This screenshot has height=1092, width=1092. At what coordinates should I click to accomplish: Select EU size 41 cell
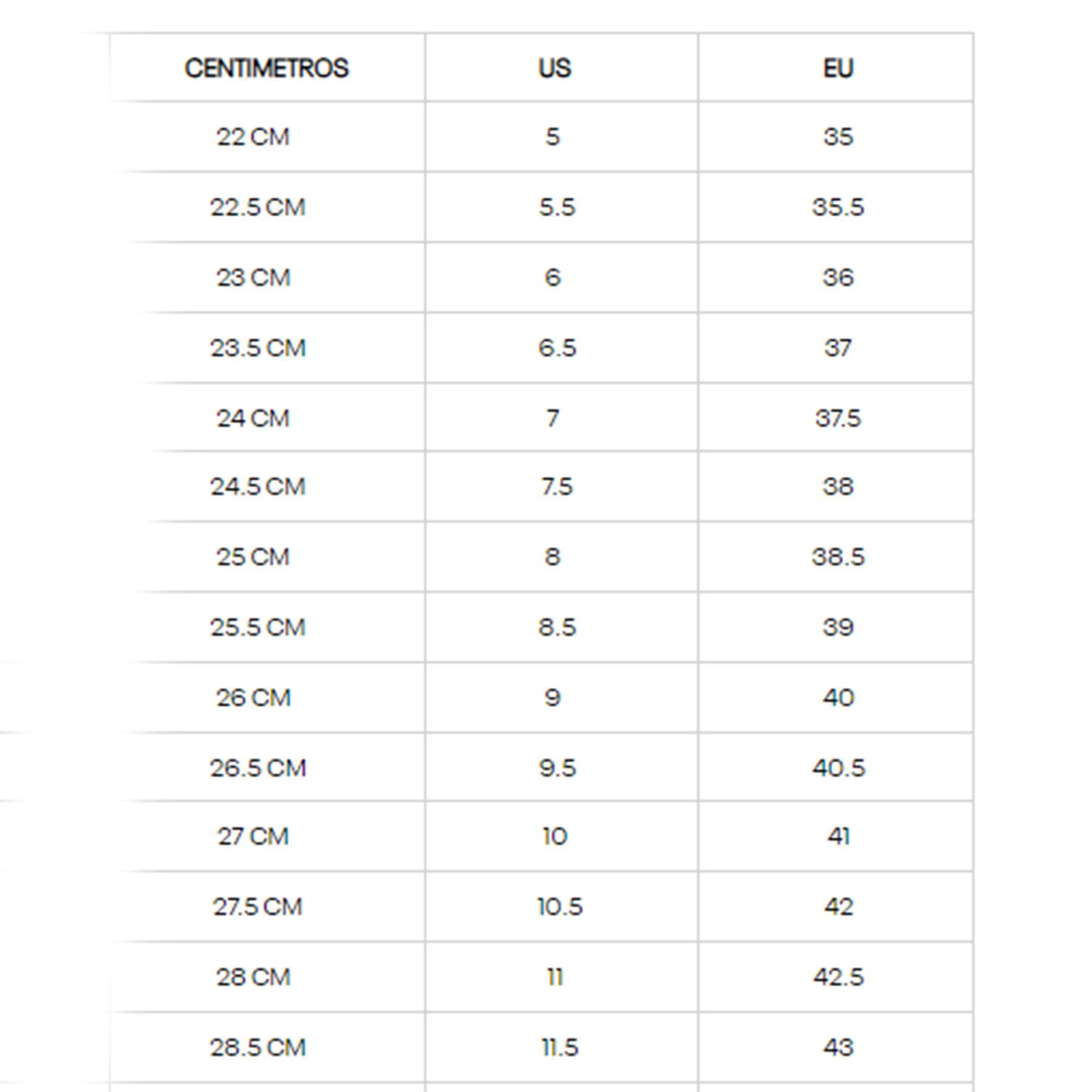click(836, 836)
